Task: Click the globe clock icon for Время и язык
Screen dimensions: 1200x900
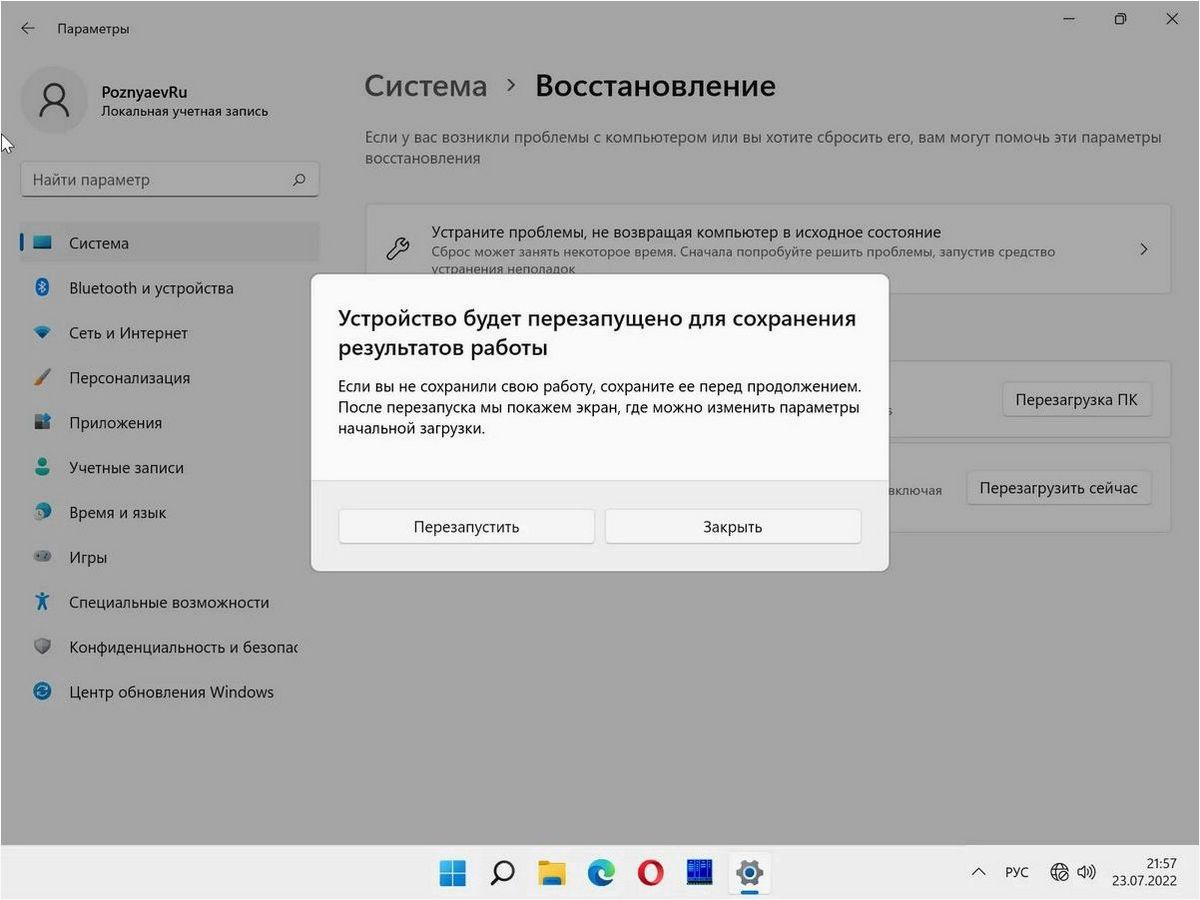Action: pos(42,512)
